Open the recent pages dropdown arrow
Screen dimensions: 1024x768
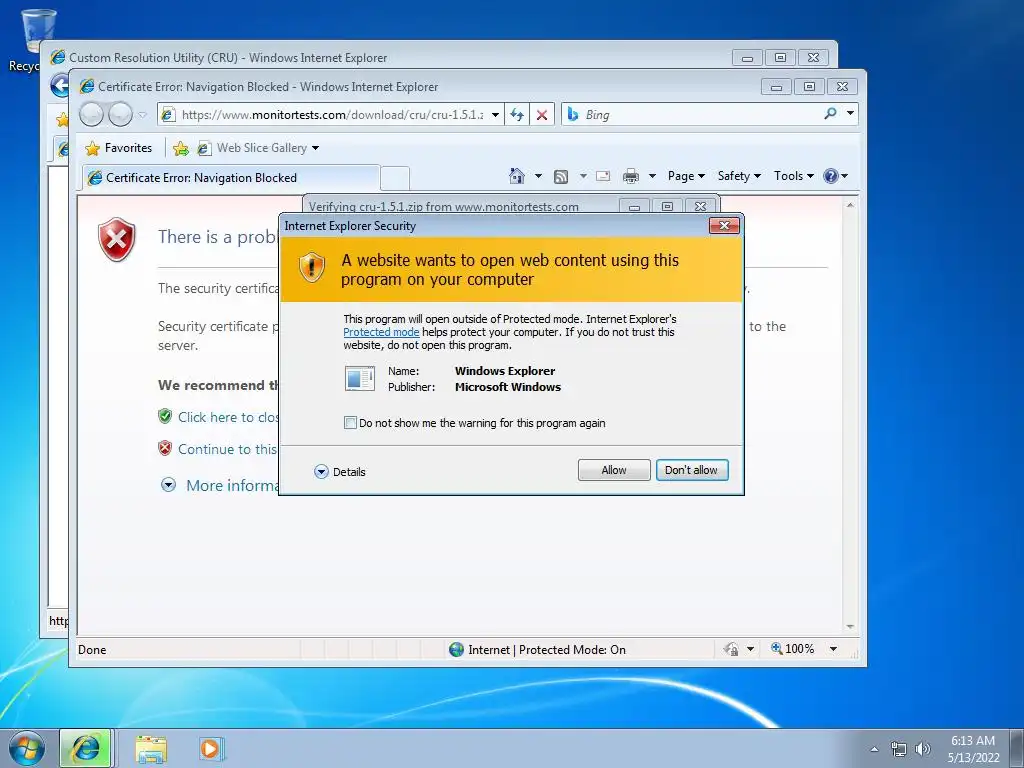click(x=142, y=115)
